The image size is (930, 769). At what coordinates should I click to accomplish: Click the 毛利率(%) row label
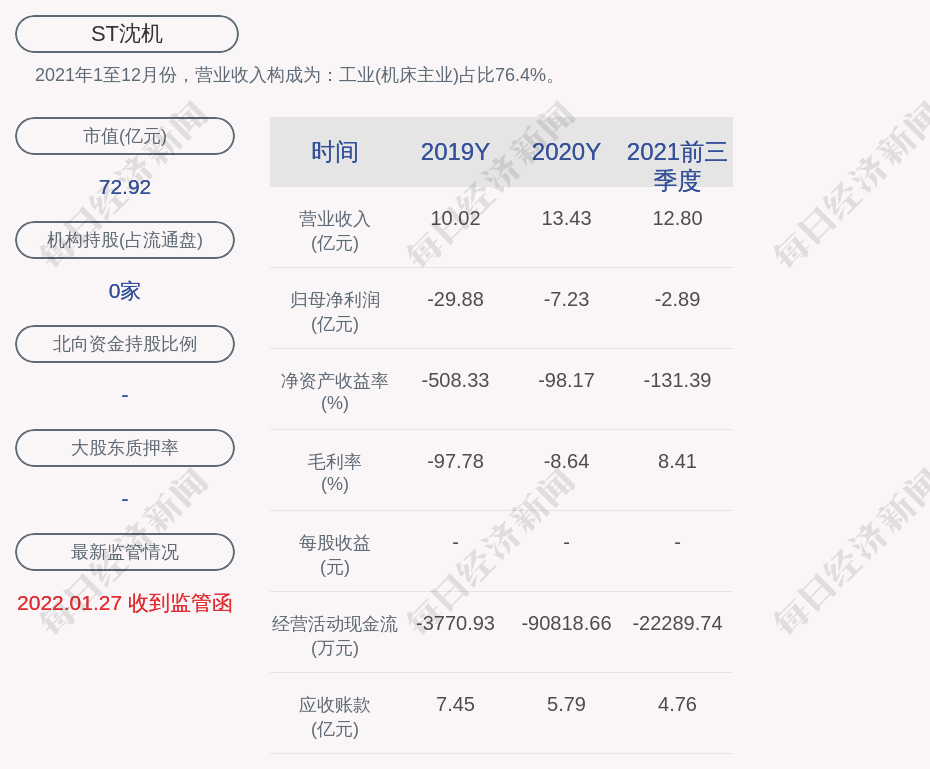click(x=335, y=473)
